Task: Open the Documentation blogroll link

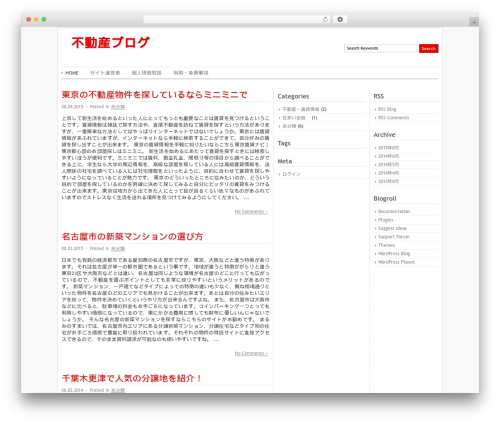Action: [x=394, y=211]
